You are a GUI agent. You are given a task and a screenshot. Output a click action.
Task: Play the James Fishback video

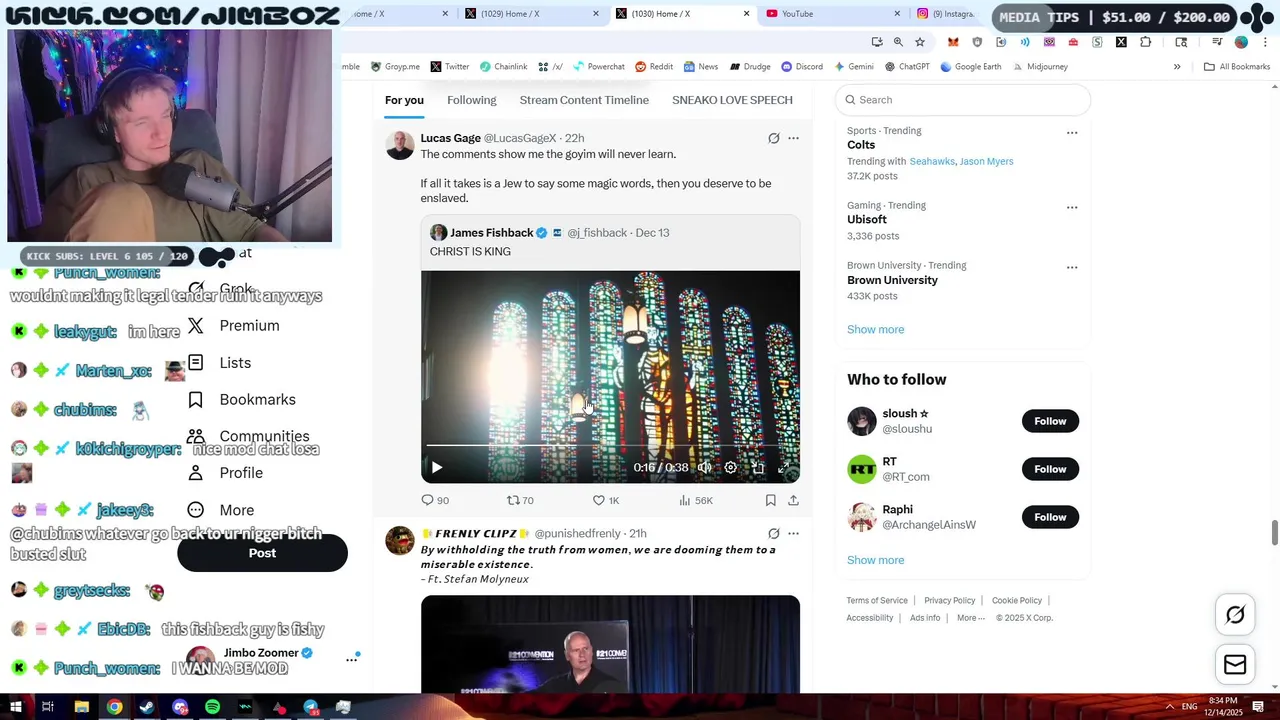pos(437,467)
